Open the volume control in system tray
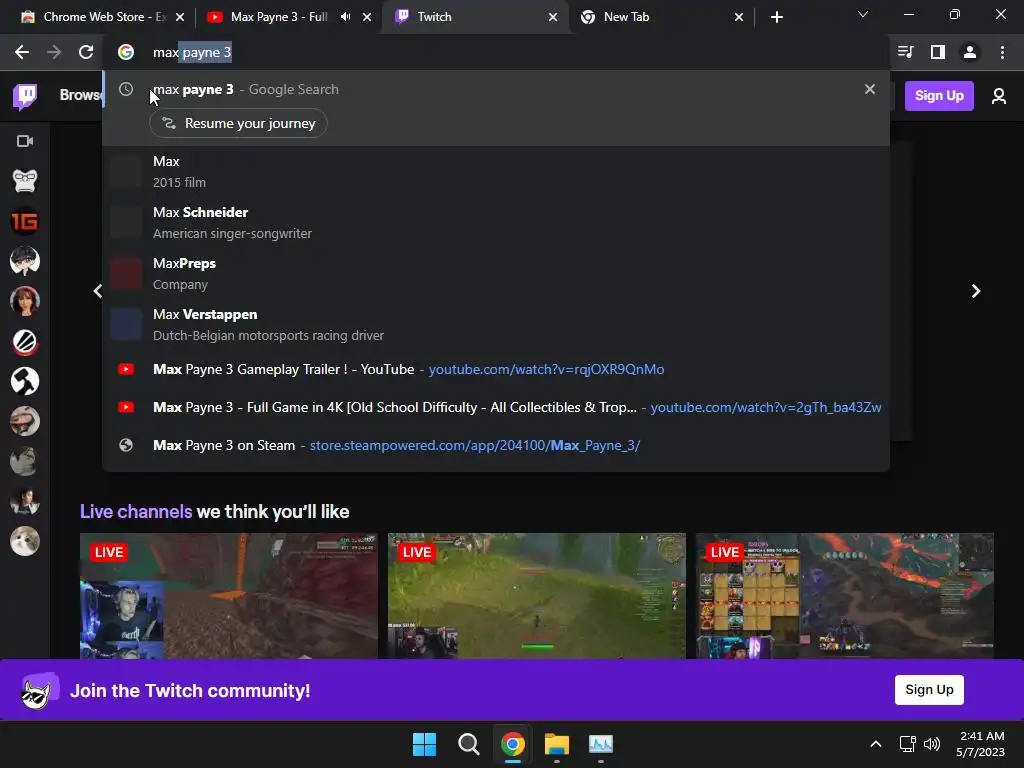The height and width of the screenshot is (768, 1024). pos(933,744)
